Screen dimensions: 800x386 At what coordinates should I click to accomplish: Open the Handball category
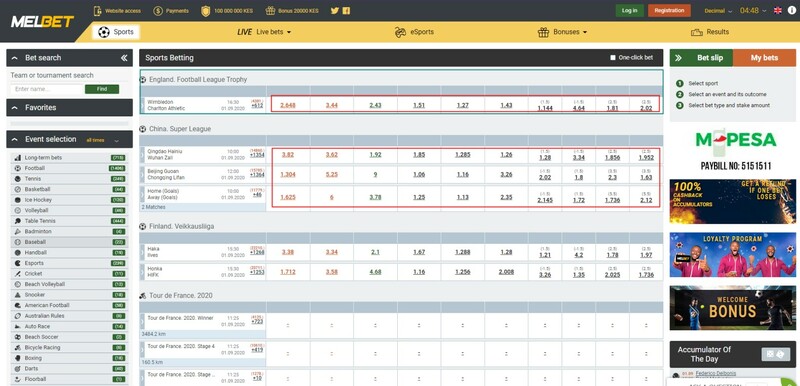[69, 252]
